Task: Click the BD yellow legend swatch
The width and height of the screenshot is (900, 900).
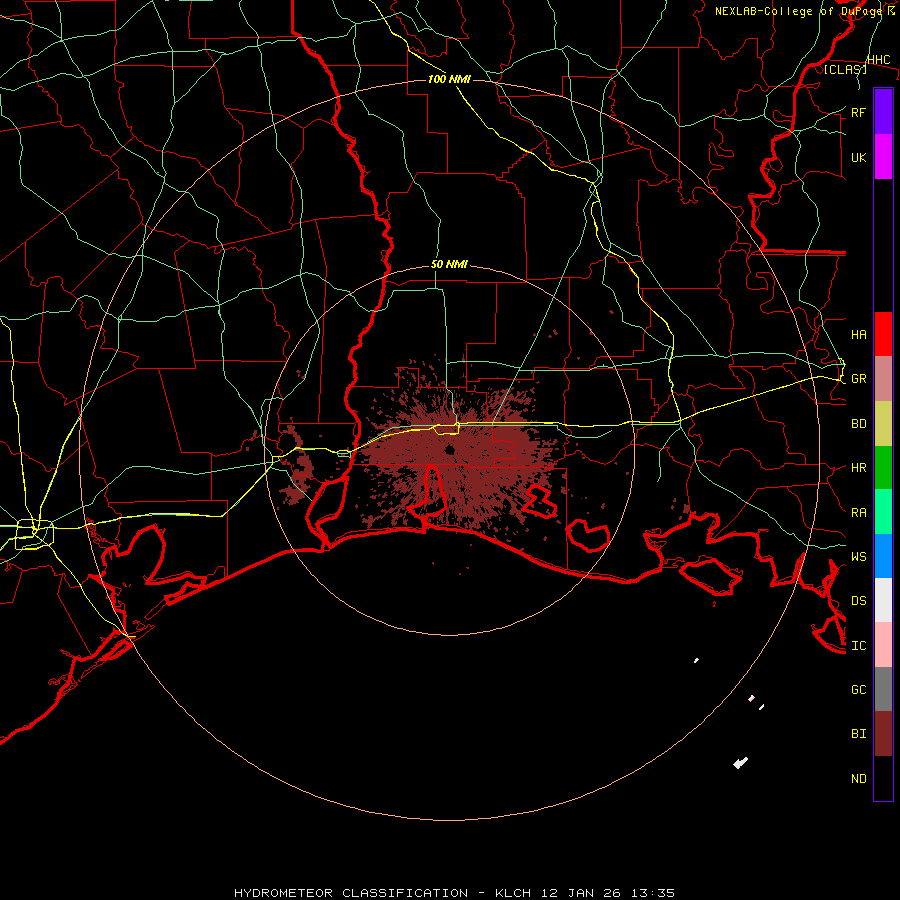Action: tap(883, 424)
